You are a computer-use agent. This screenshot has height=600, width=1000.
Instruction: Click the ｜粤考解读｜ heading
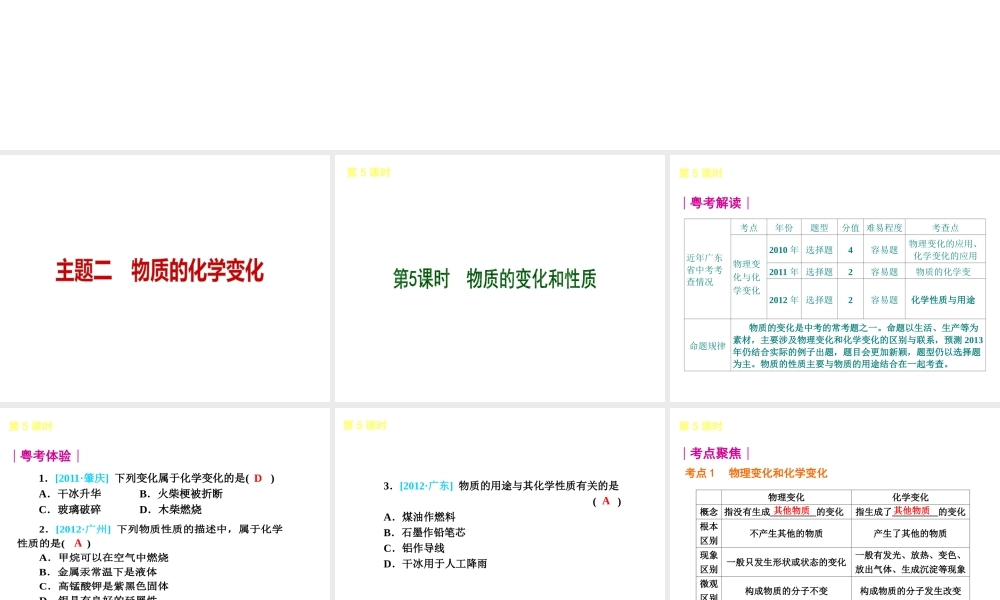pos(716,203)
